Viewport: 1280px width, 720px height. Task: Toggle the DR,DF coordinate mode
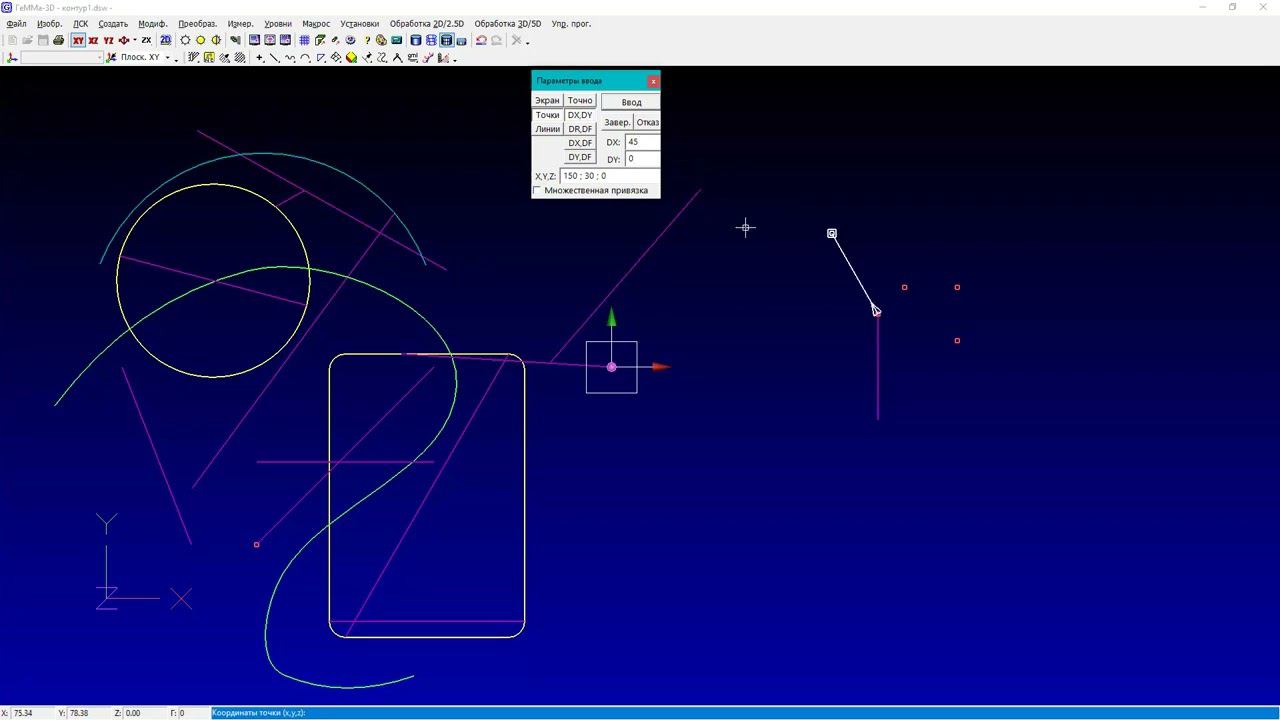(x=580, y=129)
